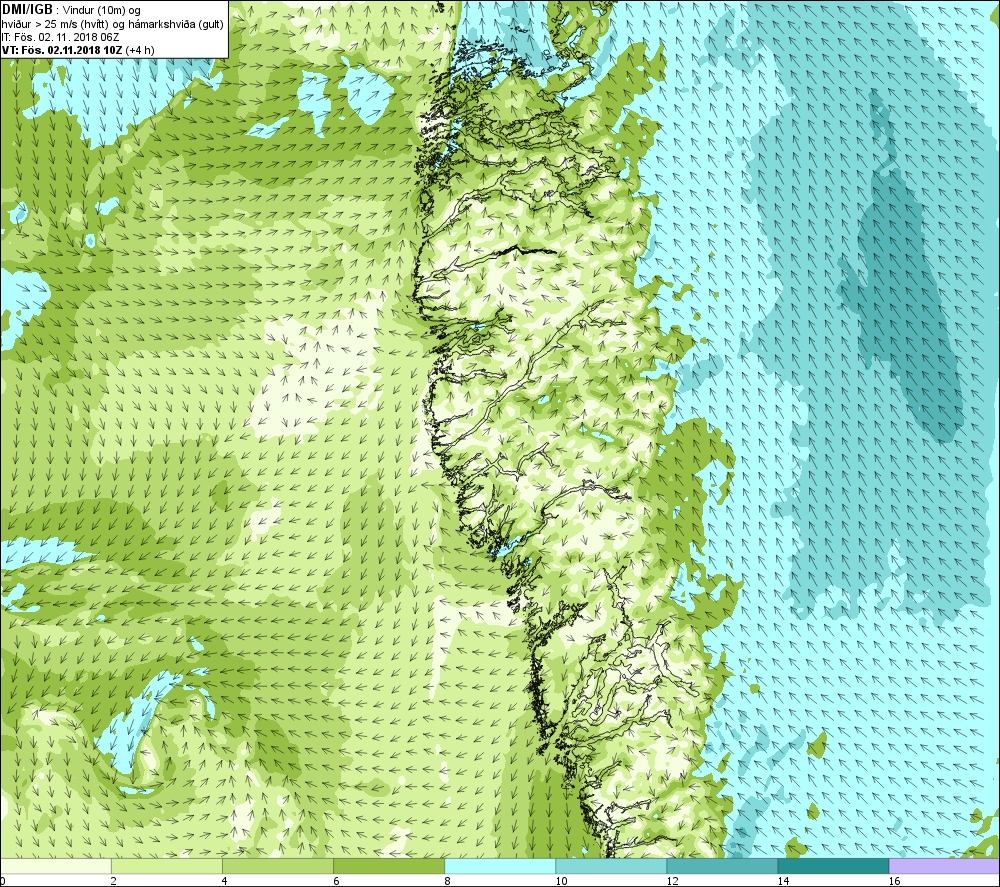Click the "2" scale label
This screenshot has width=1000, height=887.
112,881
